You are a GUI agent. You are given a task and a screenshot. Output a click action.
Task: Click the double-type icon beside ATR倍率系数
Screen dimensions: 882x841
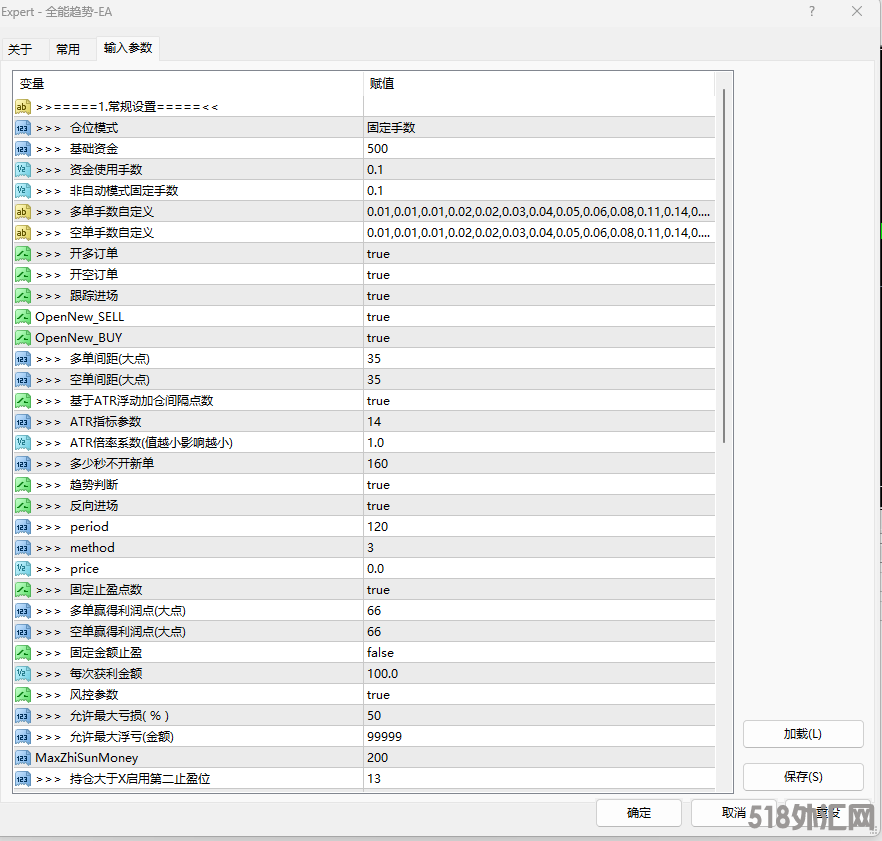(x=22, y=443)
